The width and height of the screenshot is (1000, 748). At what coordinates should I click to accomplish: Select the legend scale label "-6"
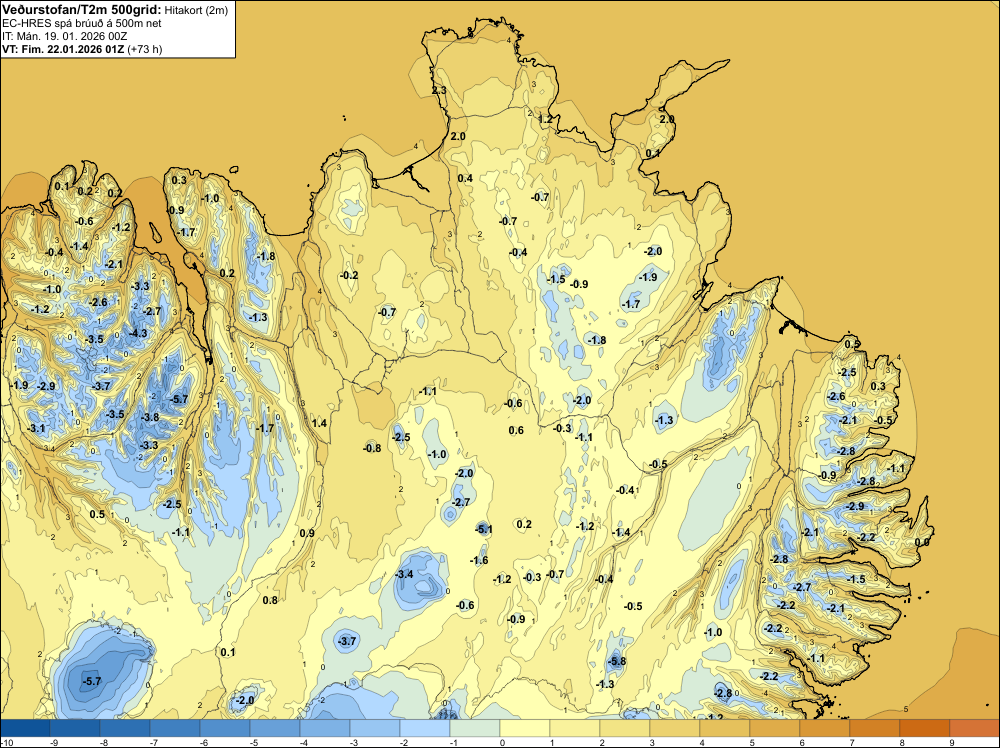pos(202,742)
